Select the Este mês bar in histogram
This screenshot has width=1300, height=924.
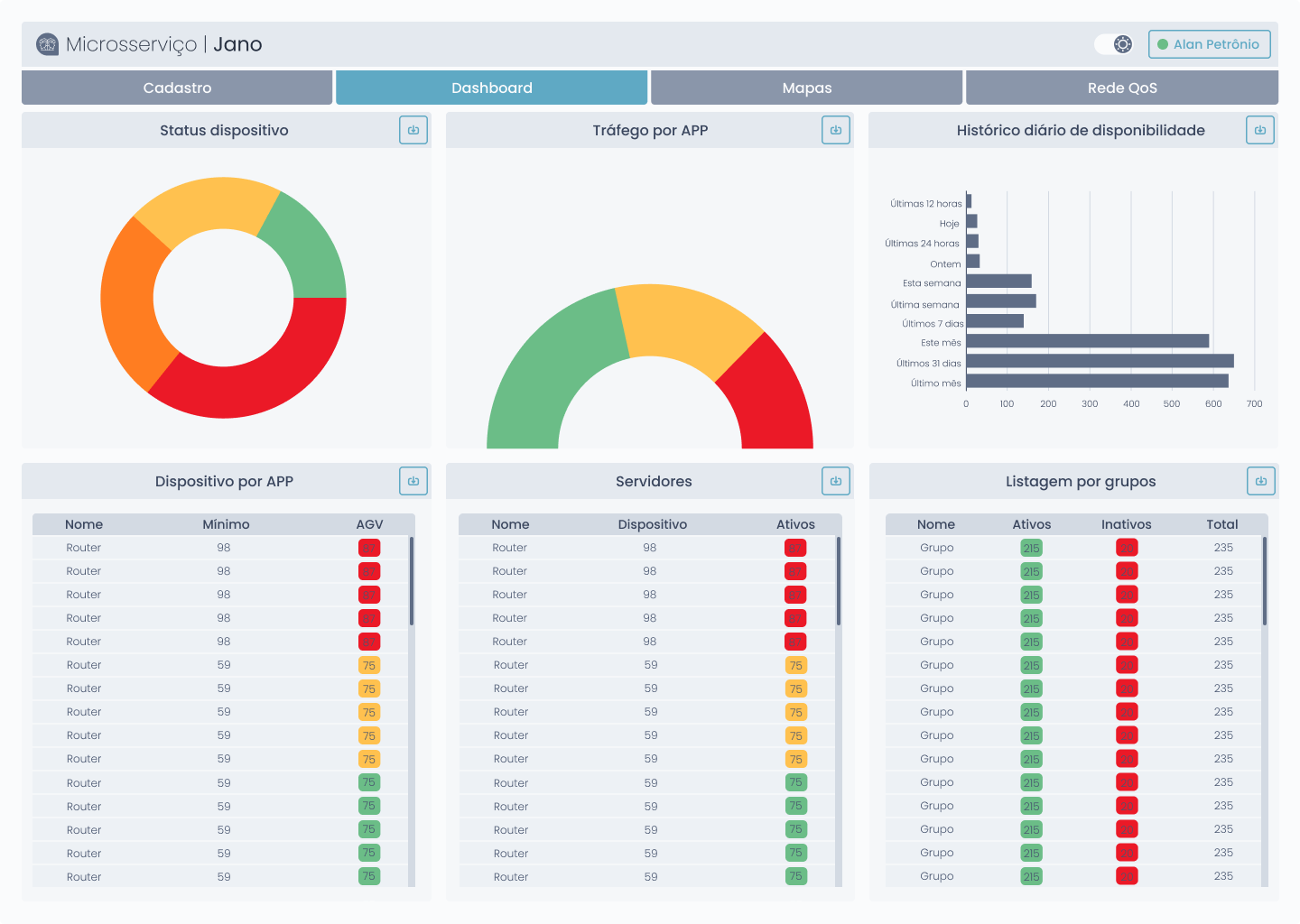[1088, 341]
